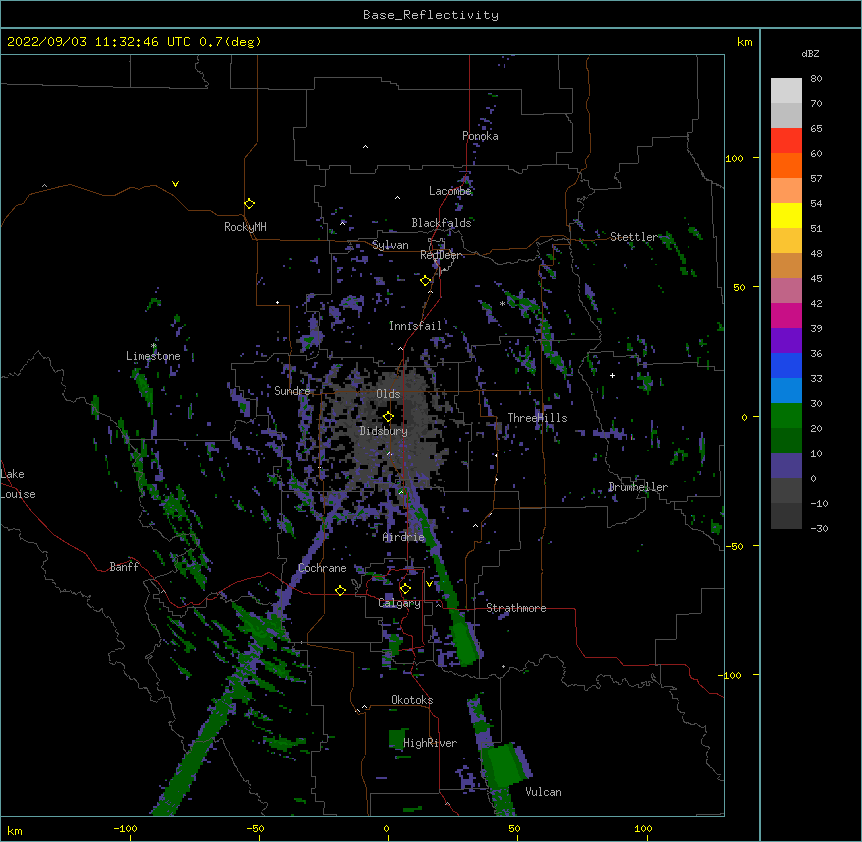This screenshot has height=842, width=862.
Task: Click the 80 value on the dBZ scale
Action: [816, 79]
